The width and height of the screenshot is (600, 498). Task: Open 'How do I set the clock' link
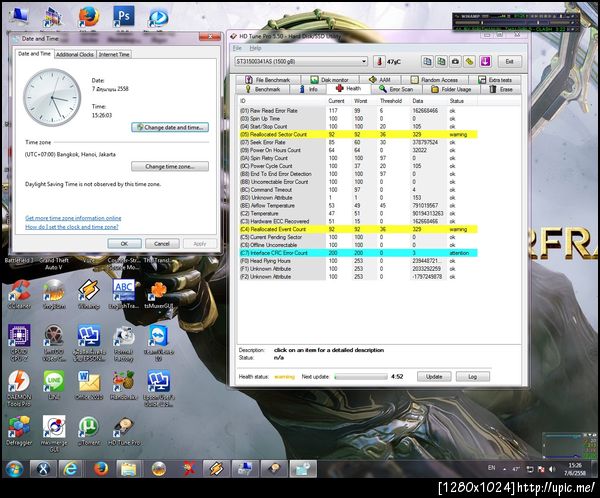(x=72, y=227)
